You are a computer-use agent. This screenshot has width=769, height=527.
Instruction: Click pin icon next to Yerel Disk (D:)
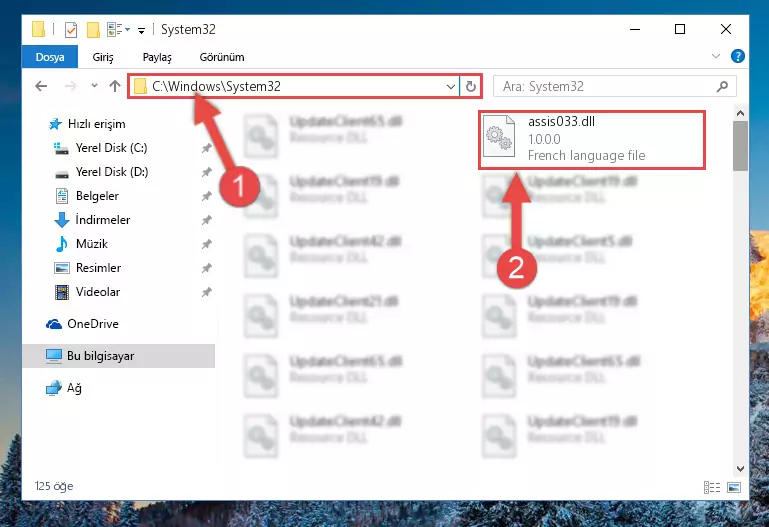[206, 172]
